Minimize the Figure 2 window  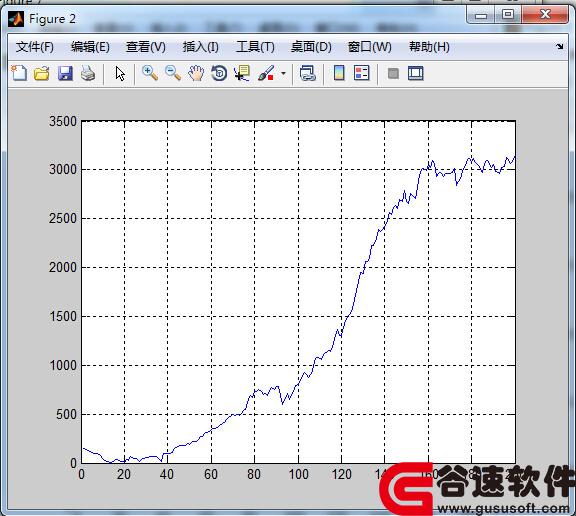[480, 15]
